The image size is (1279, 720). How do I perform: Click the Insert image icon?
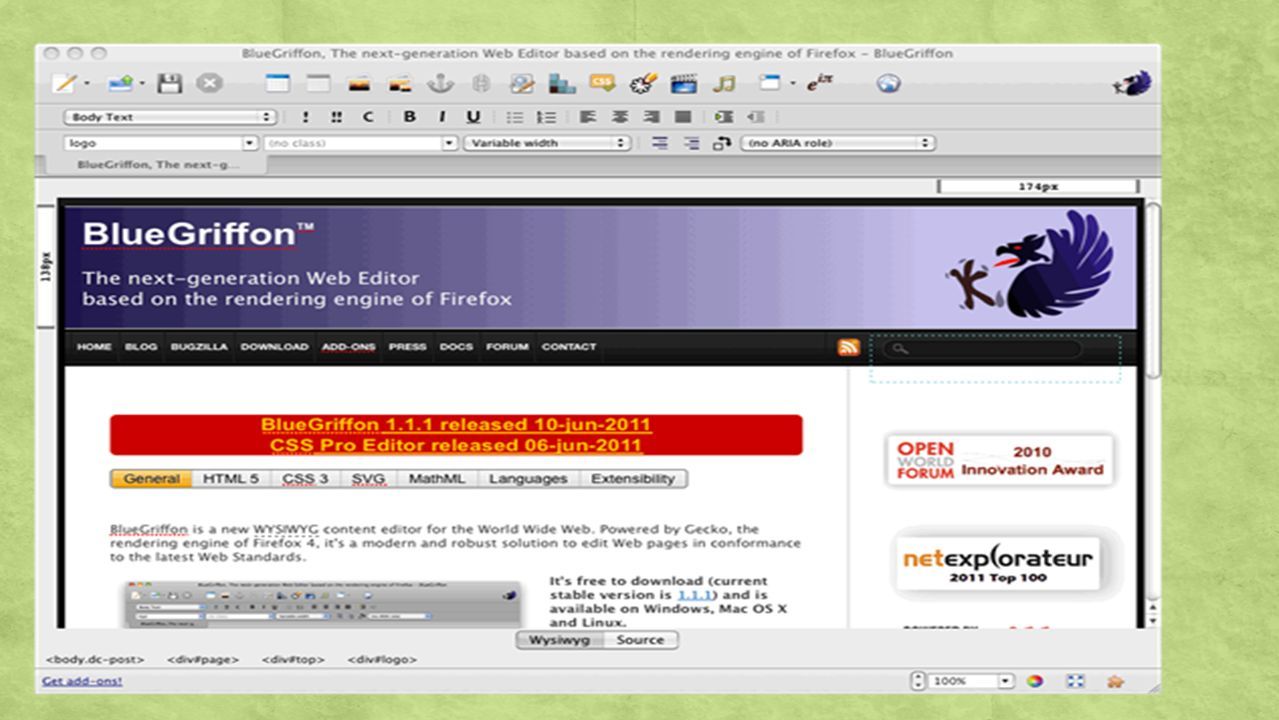(359, 84)
